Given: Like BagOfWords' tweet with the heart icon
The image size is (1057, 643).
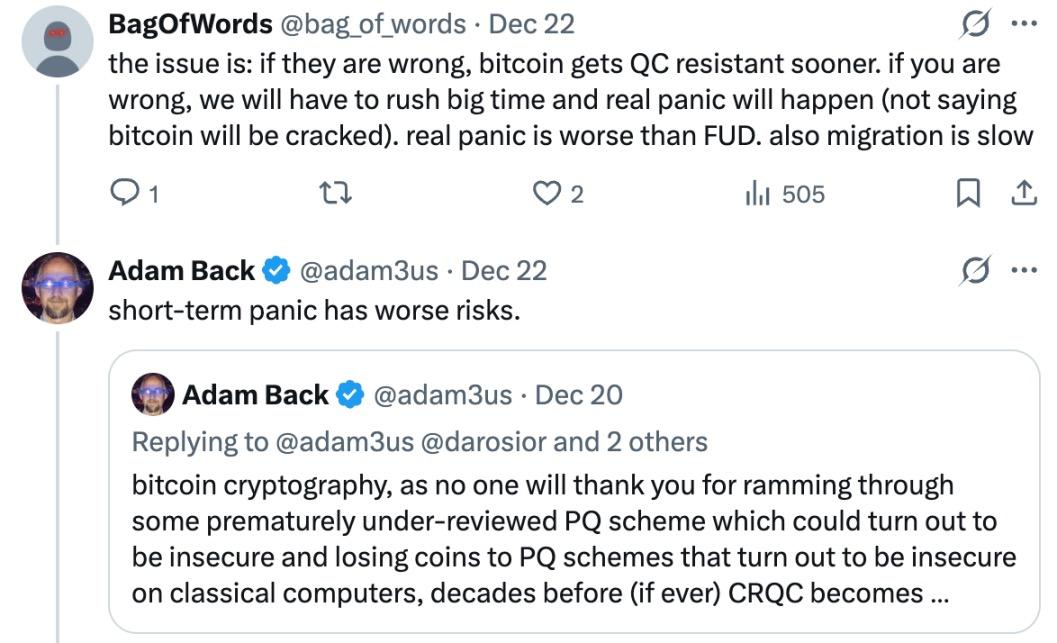Looking at the screenshot, I should click(x=546, y=194).
